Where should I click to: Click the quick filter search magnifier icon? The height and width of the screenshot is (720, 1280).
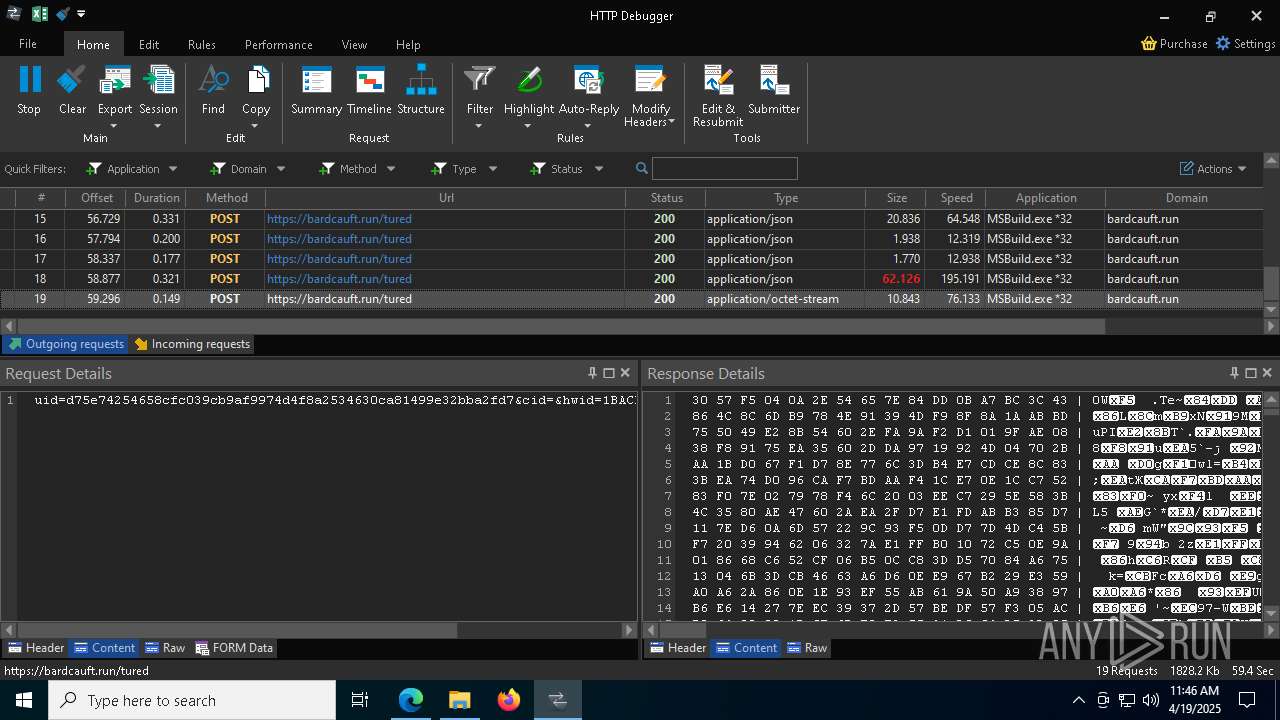coord(642,168)
